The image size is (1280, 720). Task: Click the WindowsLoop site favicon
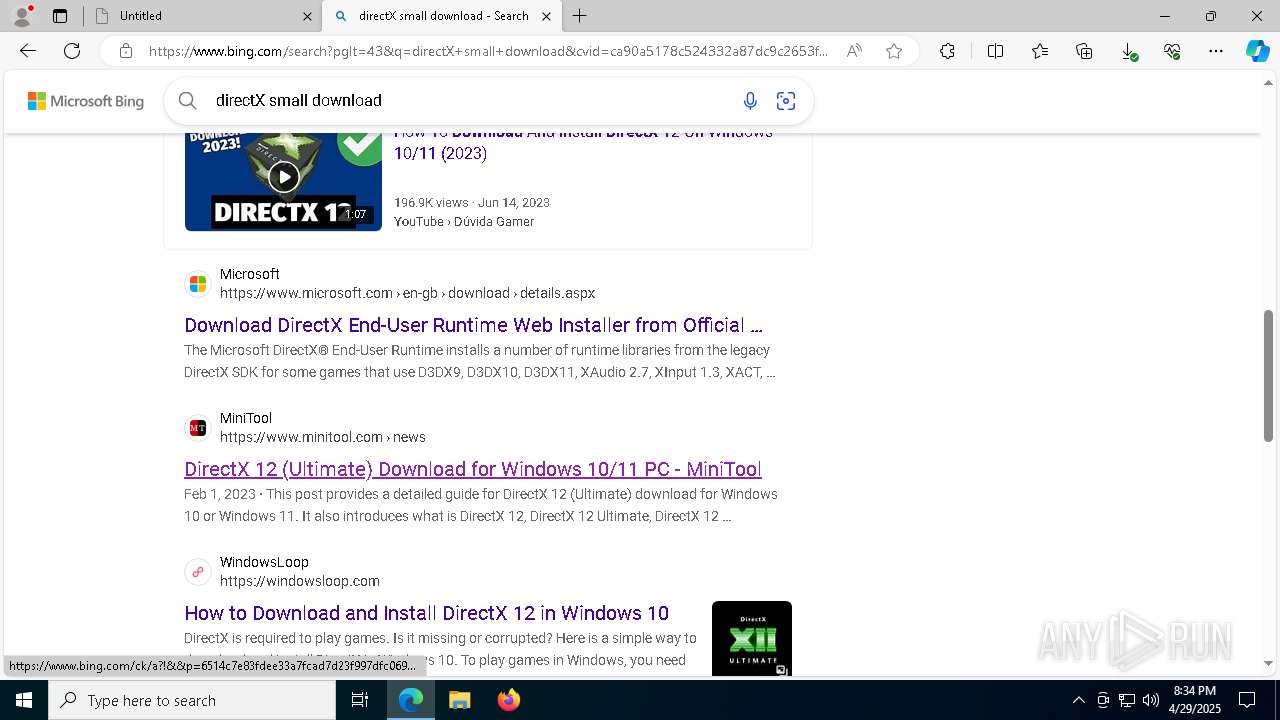pos(198,572)
